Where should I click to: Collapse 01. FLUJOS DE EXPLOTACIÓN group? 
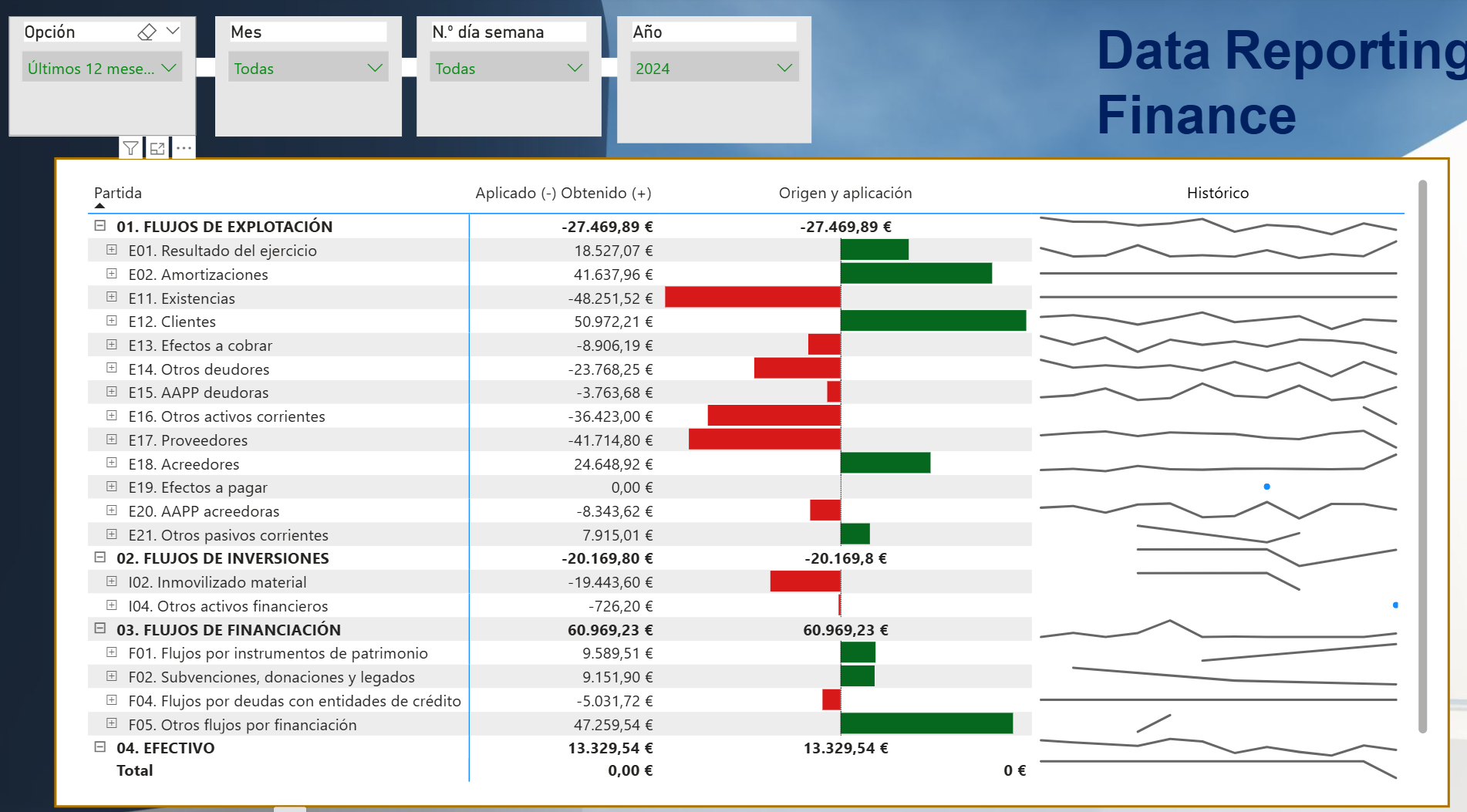click(99, 226)
